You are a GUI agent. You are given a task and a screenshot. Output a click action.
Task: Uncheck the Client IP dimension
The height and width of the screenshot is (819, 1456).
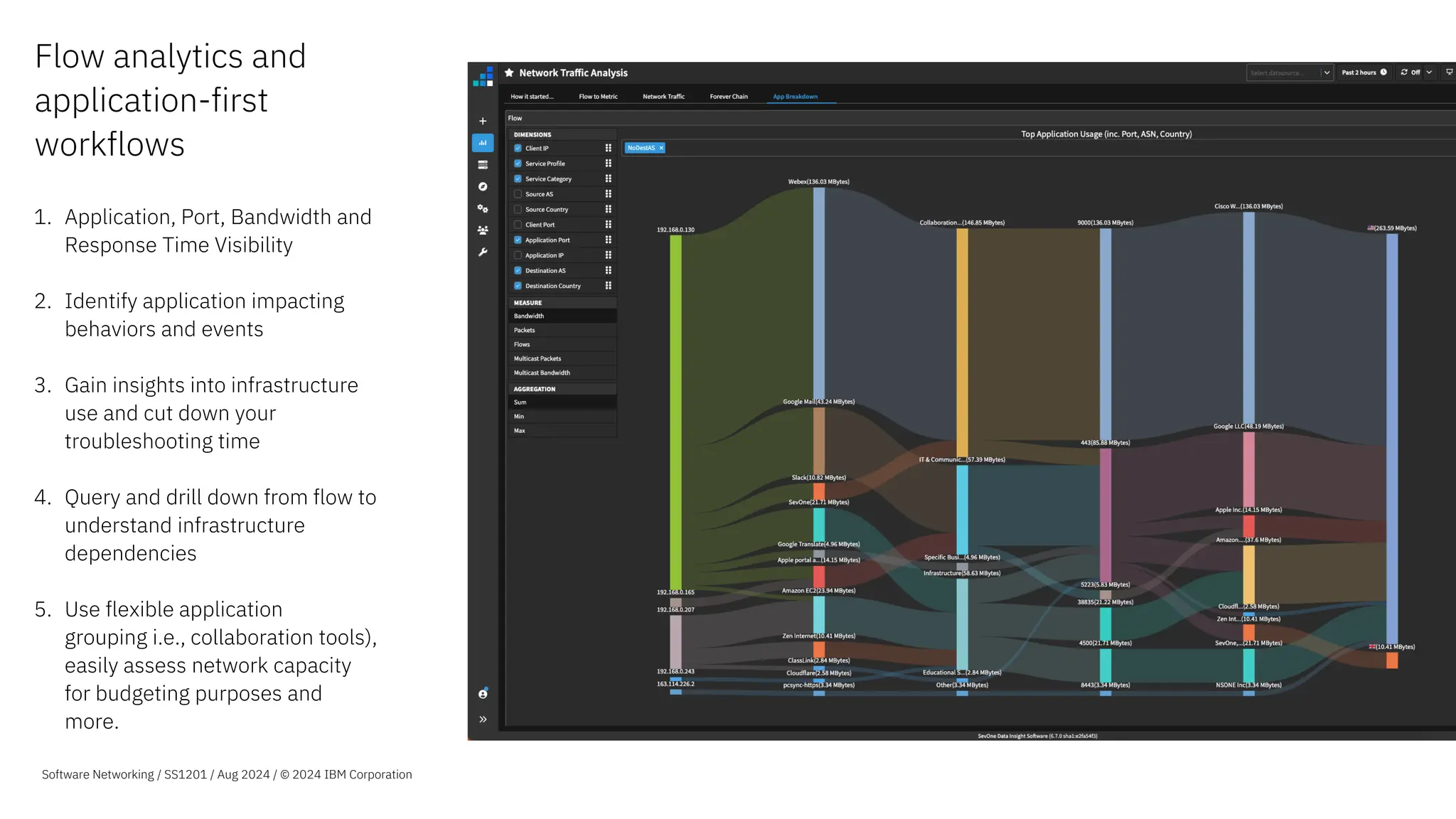click(x=518, y=148)
